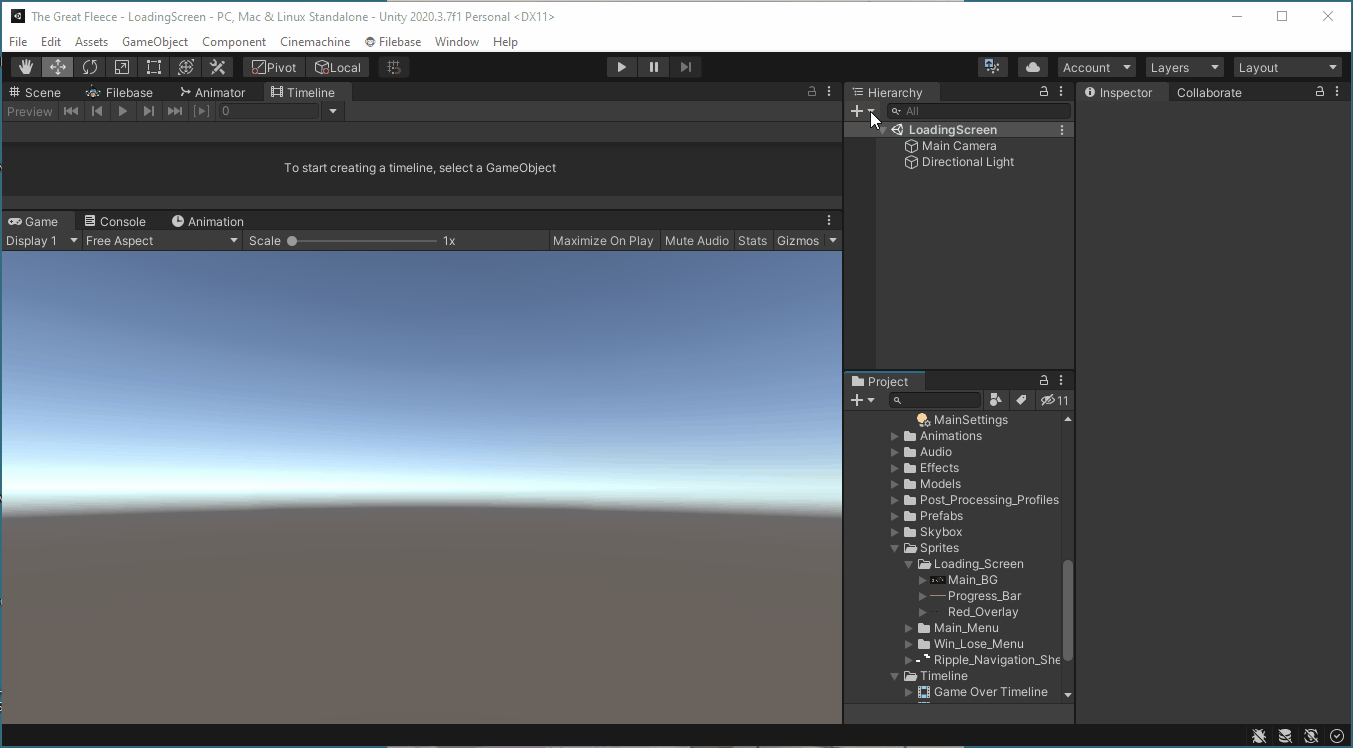This screenshot has height=748, width=1353.
Task: Open Hierarchy create plus dropdown
Action: [863, 111]
